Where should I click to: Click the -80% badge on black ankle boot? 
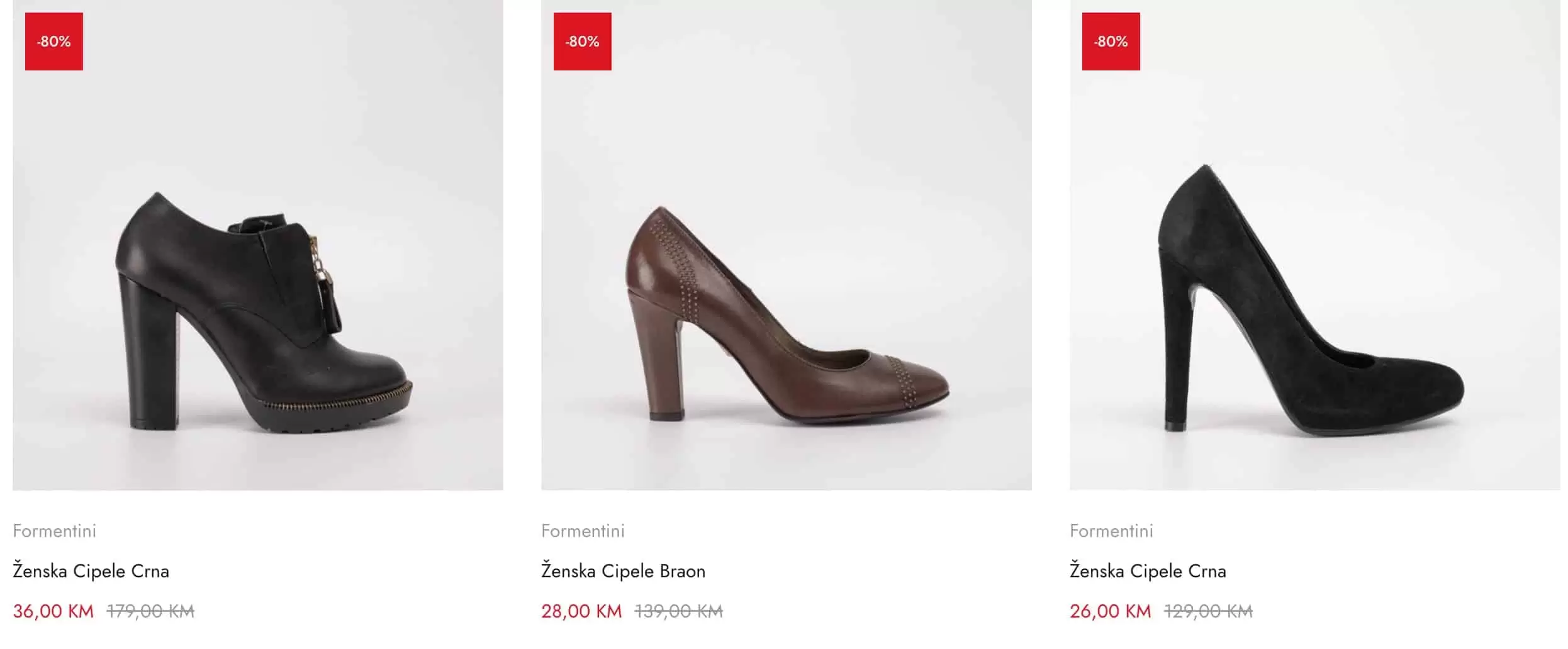point(54,42)
